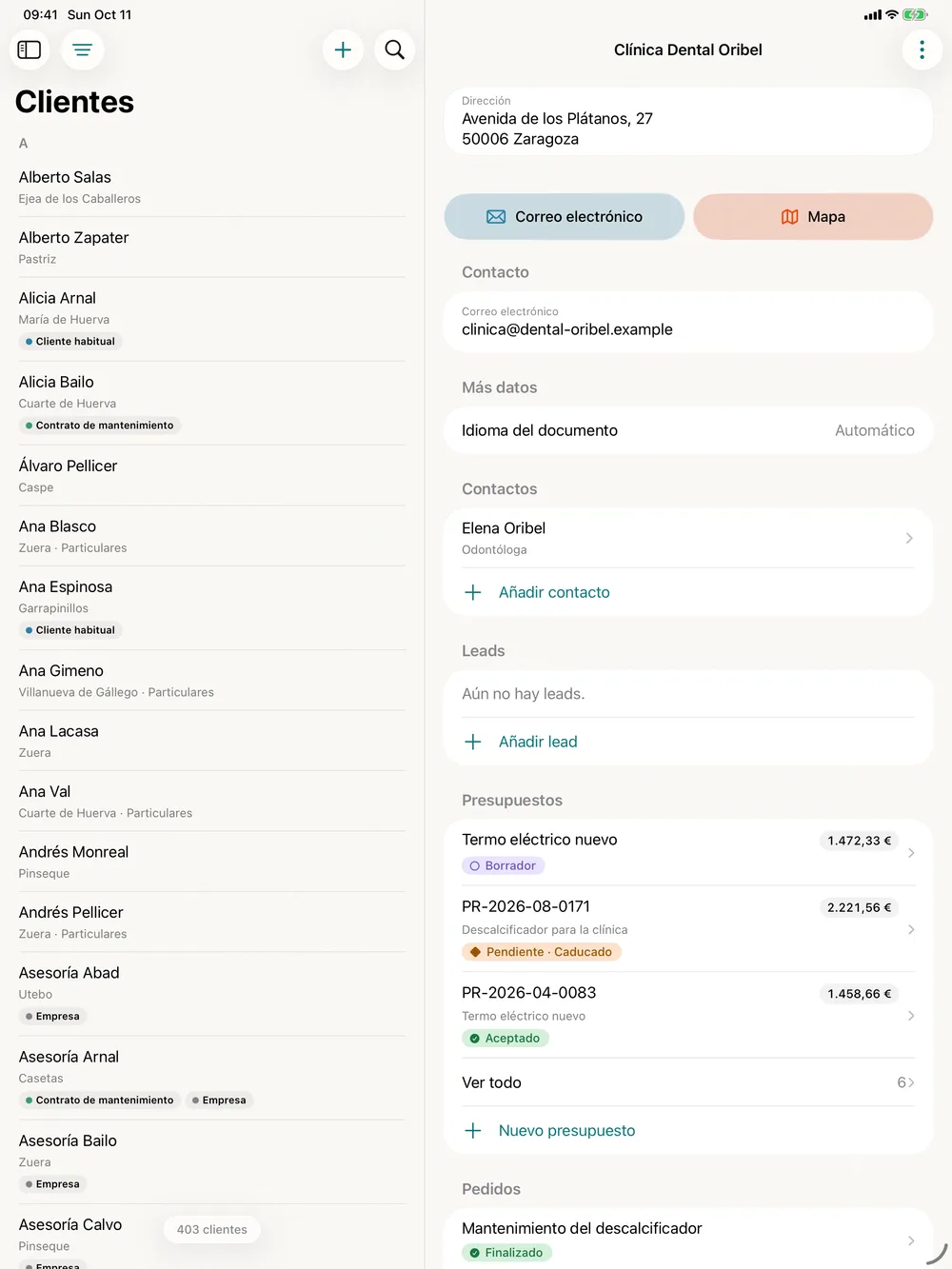This screenshot has width=952, height=1269.
Task: Open the three-dot more options menu
Action: click(x=922, y=50)
